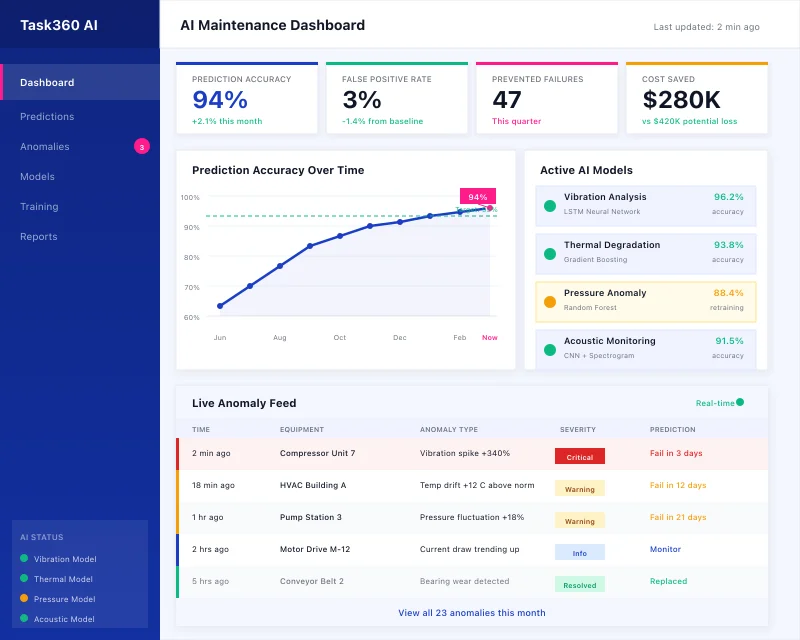Click the Thermal Degradation model indicator dot
The height and width of the screenshot is (640, 800).
coord(550,252)
